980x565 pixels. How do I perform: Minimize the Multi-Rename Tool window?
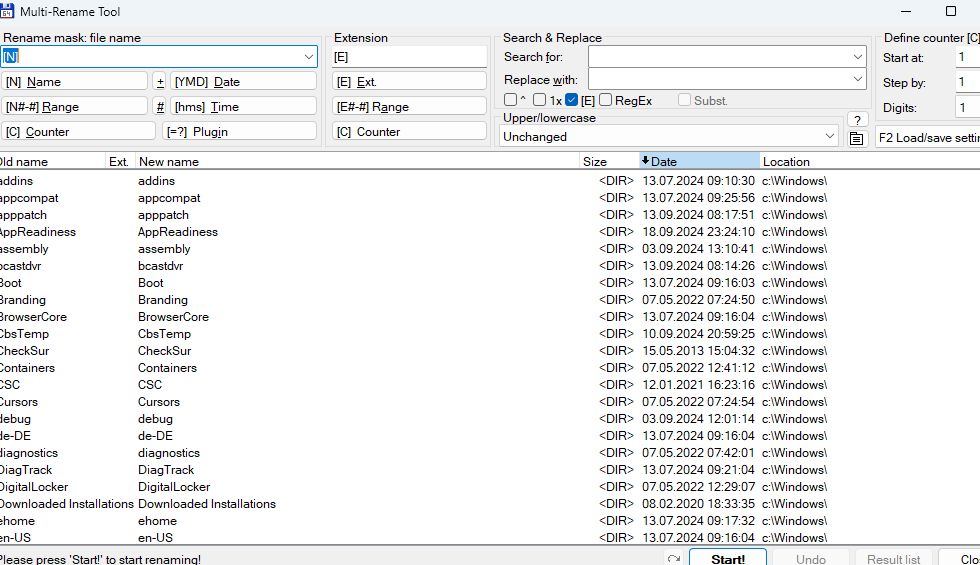(x=906, y=11)
